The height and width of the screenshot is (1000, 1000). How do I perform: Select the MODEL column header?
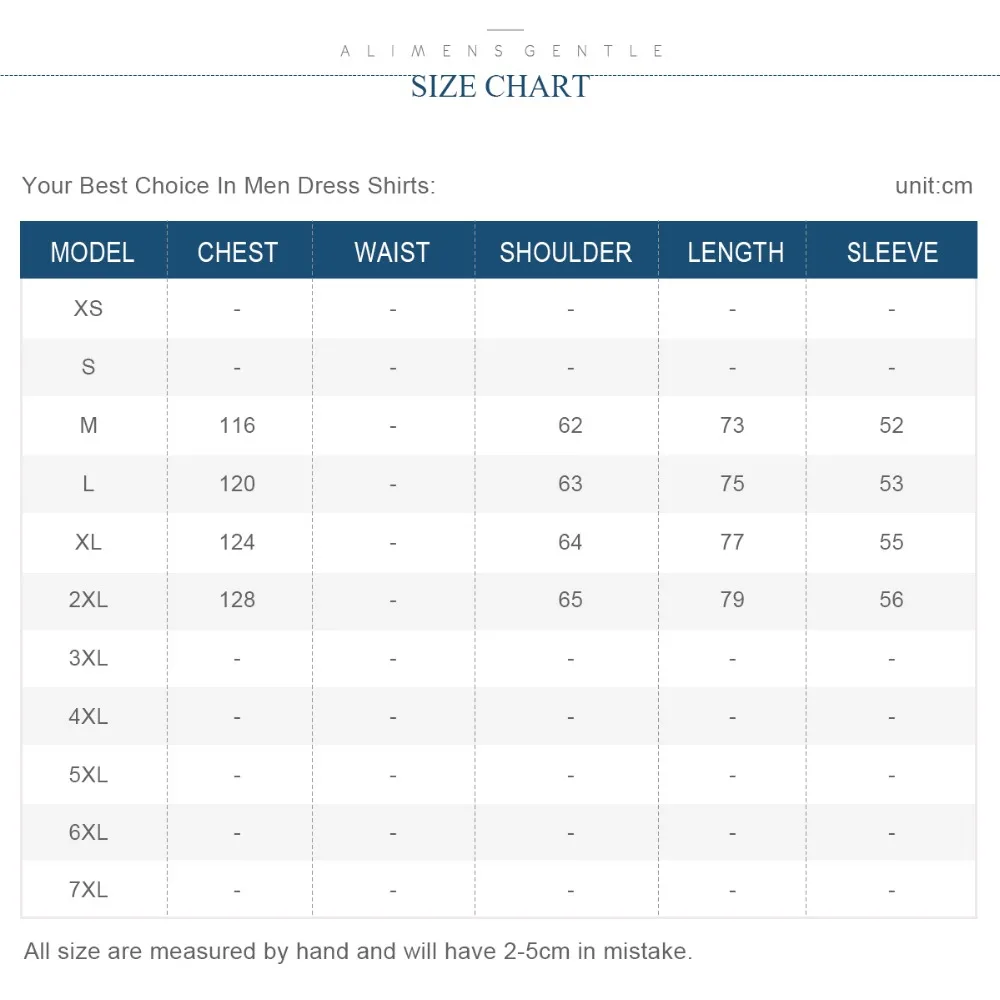(92, 253)
